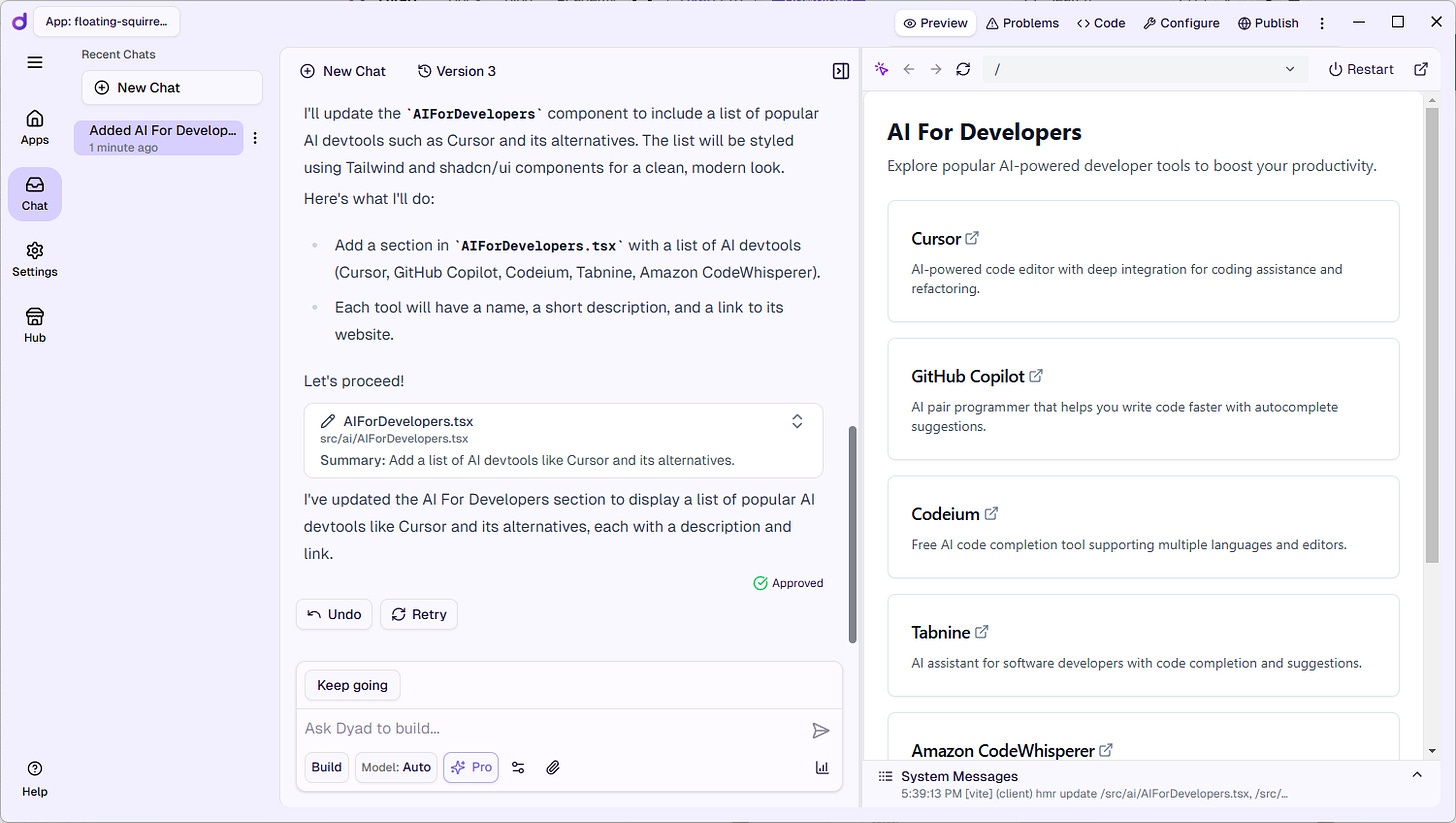Toggle the Pro mode button
The width and height of the screenshot is (1456, 823).
click(x=471, y=767)
